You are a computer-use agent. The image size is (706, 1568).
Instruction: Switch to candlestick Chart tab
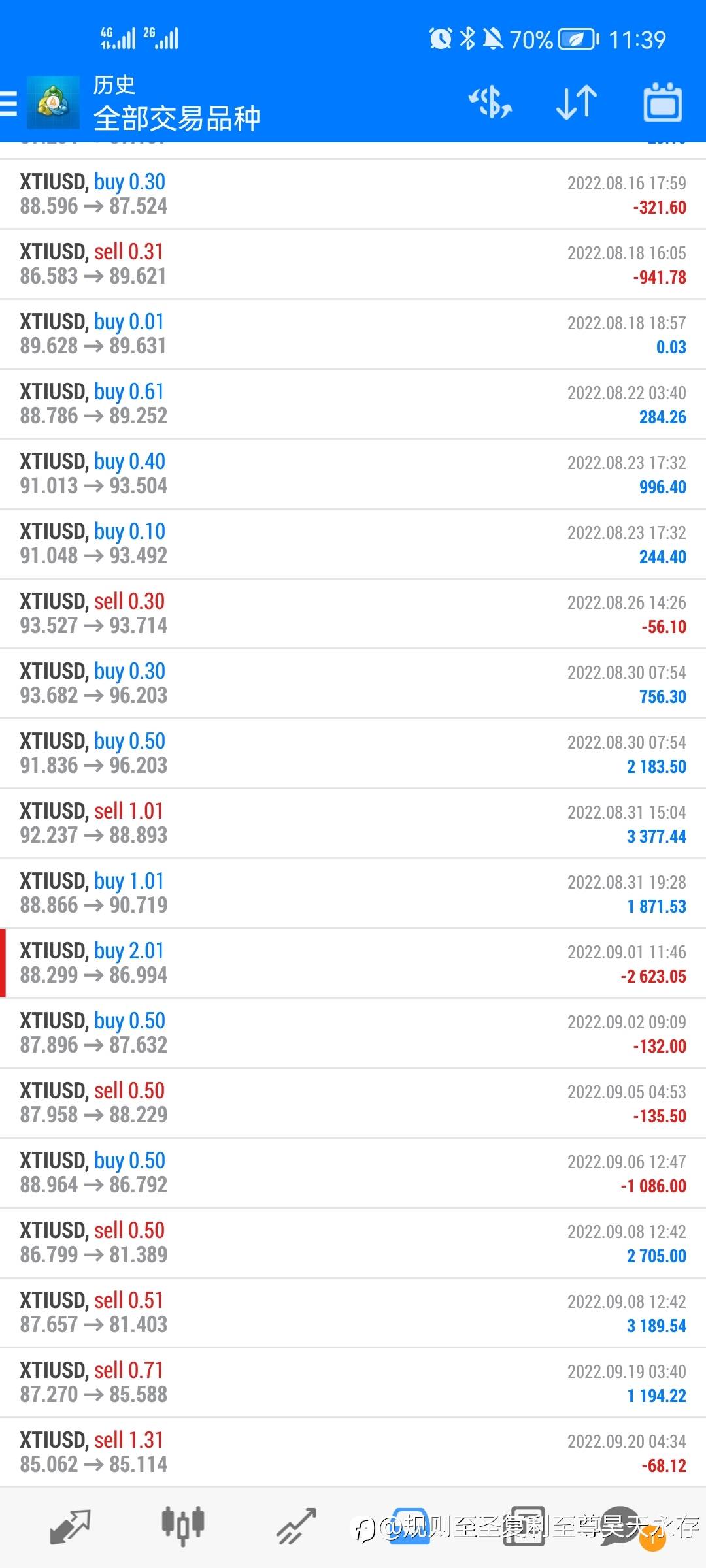click(x=183, y=1527)
